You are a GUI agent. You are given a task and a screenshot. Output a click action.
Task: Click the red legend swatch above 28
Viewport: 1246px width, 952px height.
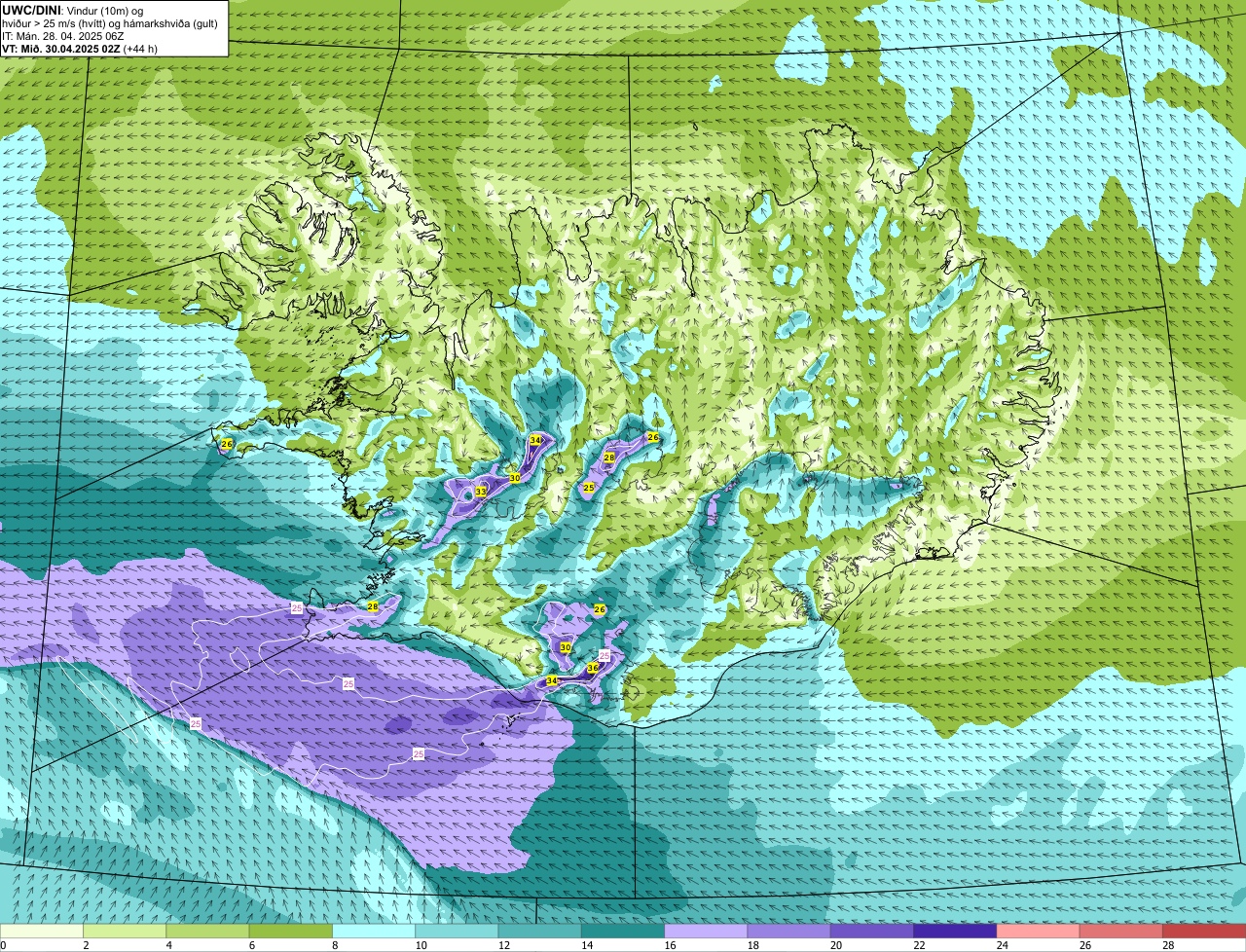[1204, 932]
